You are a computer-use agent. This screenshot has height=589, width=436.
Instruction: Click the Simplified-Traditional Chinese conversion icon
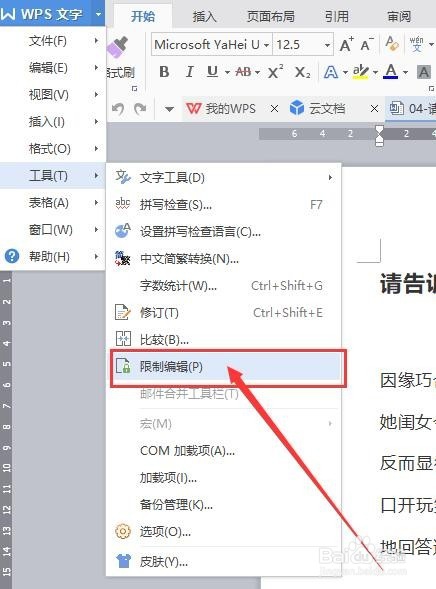122,258
